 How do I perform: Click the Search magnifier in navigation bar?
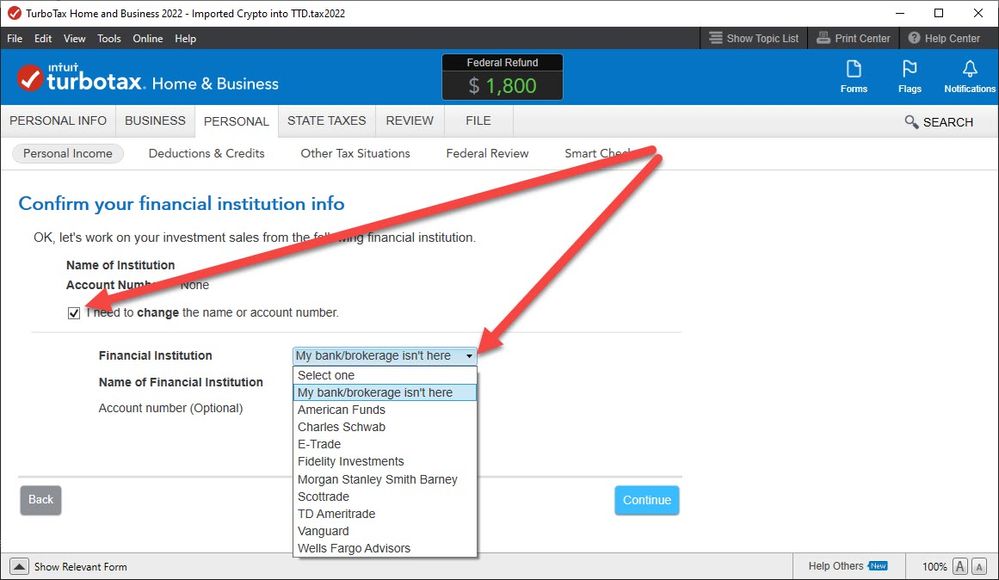pos(911,122)
